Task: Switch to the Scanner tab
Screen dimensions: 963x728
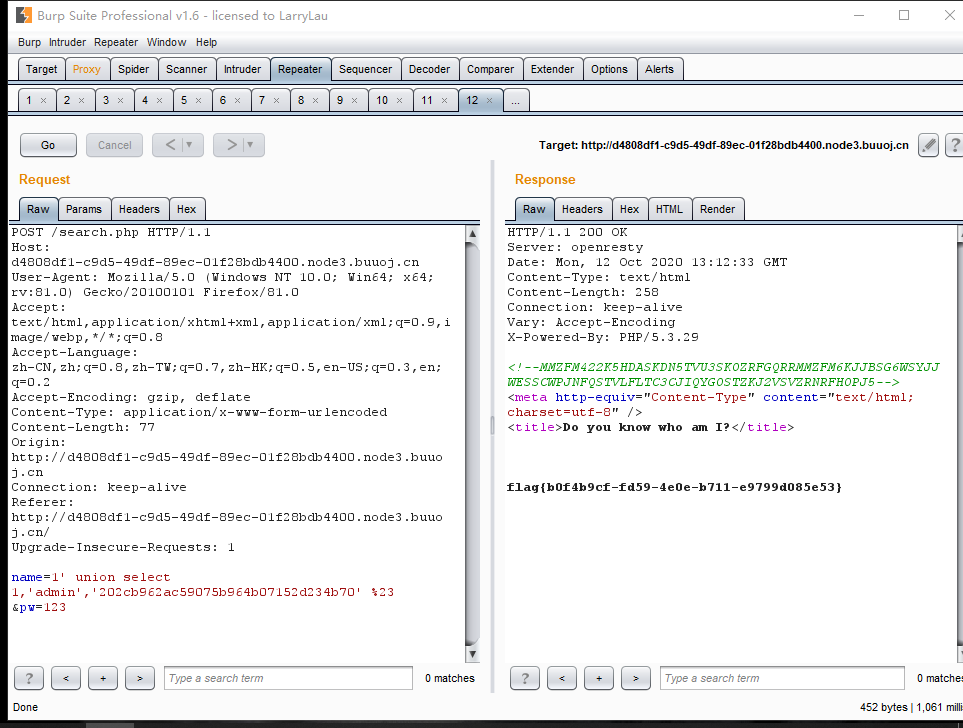Action: [x=187, y=69]
